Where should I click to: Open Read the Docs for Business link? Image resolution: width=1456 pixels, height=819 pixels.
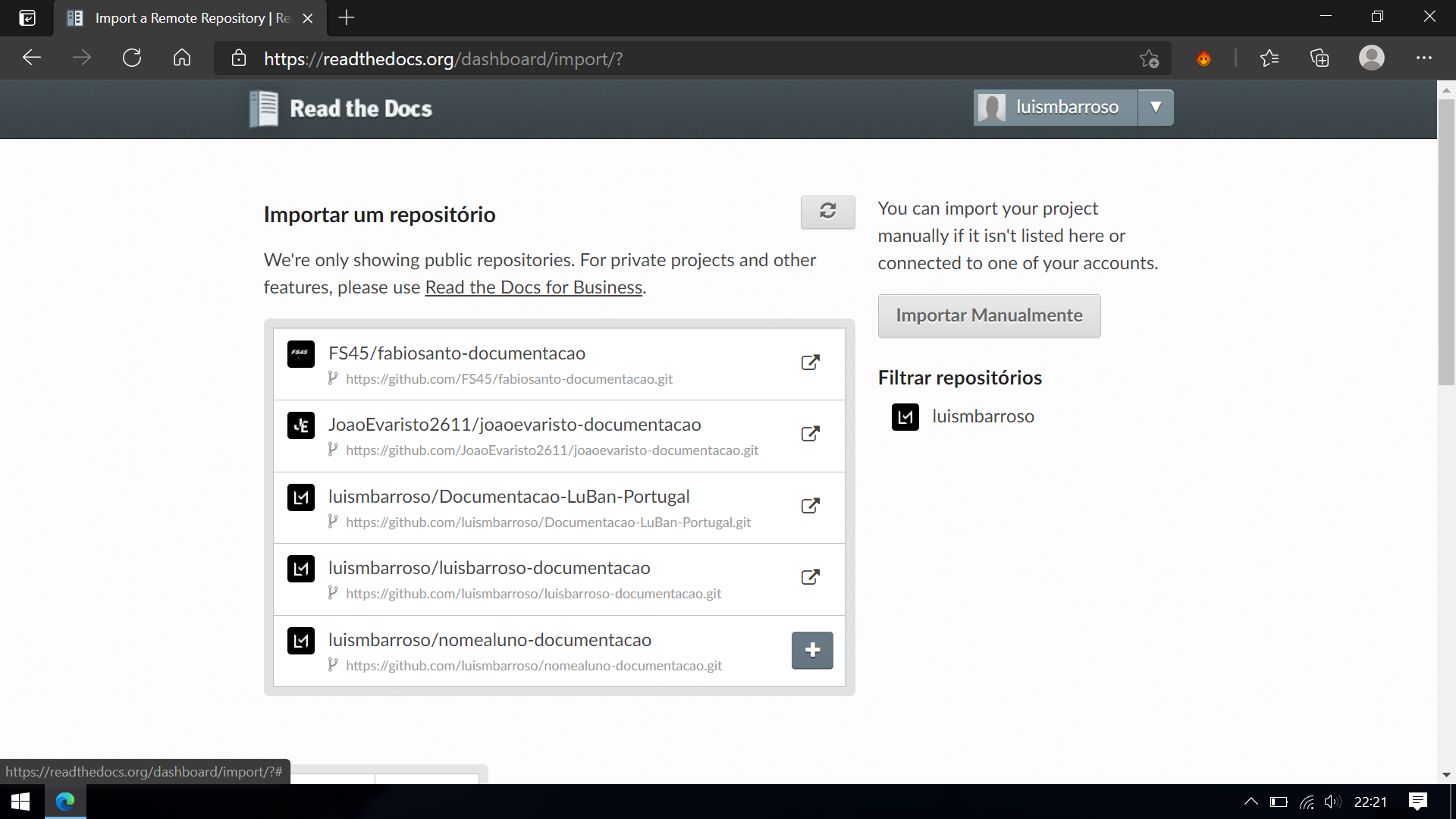click(534, 287)
